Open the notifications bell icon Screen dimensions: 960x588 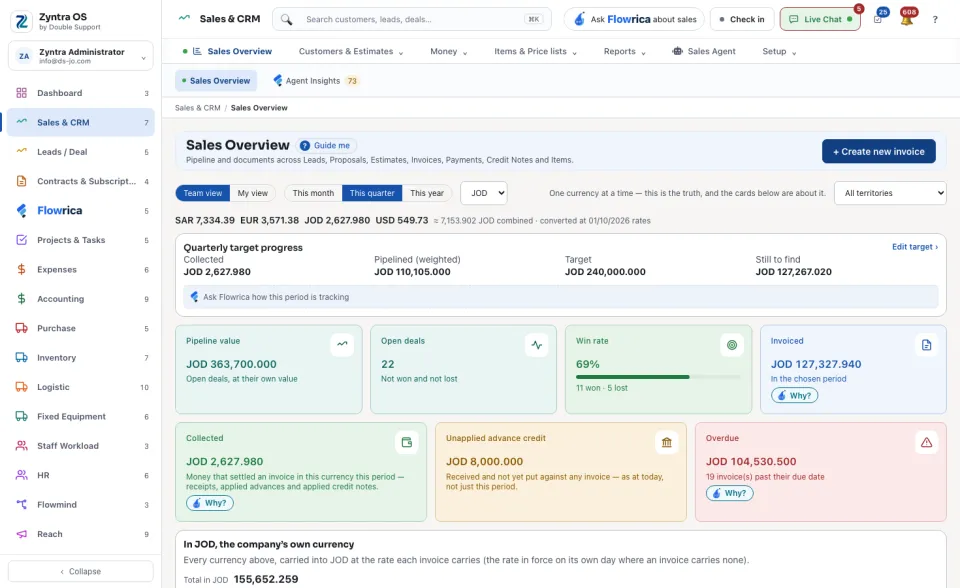pos(907,18)
